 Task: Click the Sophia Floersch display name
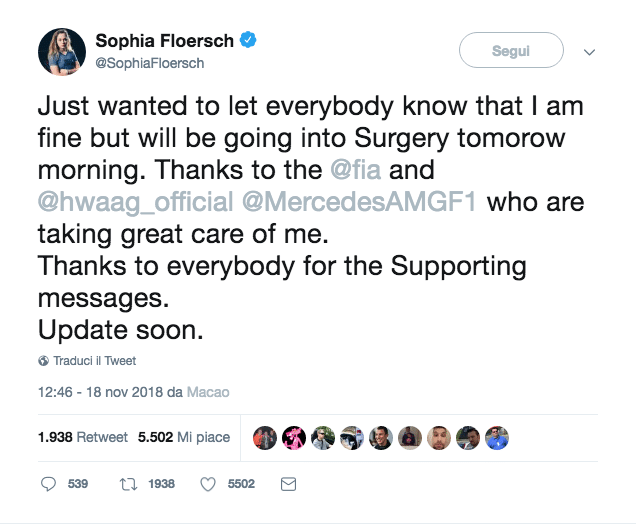click(x=164, y=41)
